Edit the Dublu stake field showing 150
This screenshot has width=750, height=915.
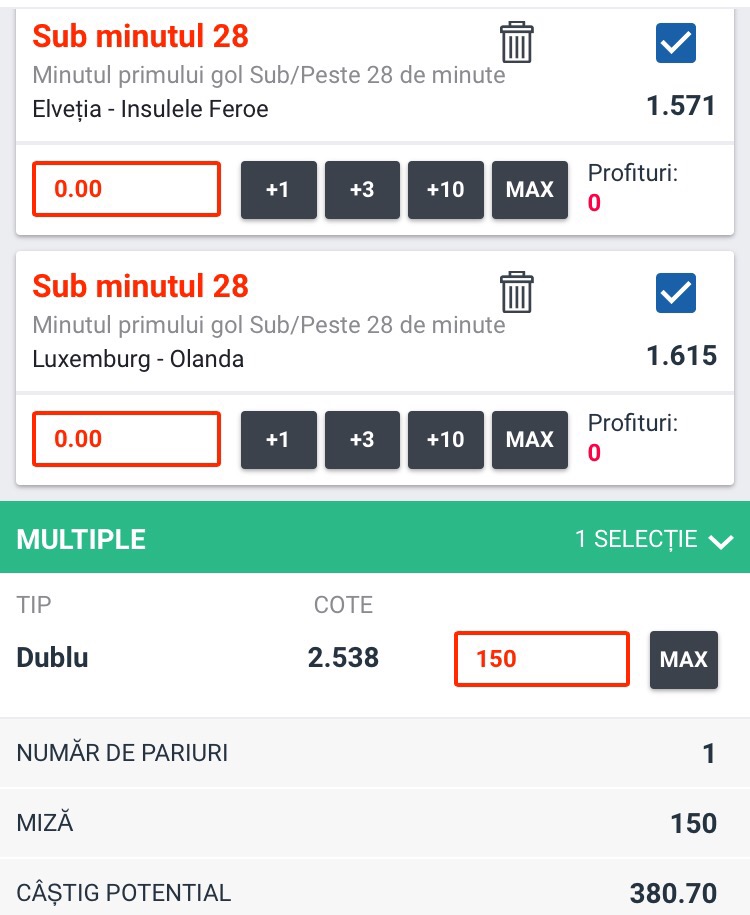542,659
